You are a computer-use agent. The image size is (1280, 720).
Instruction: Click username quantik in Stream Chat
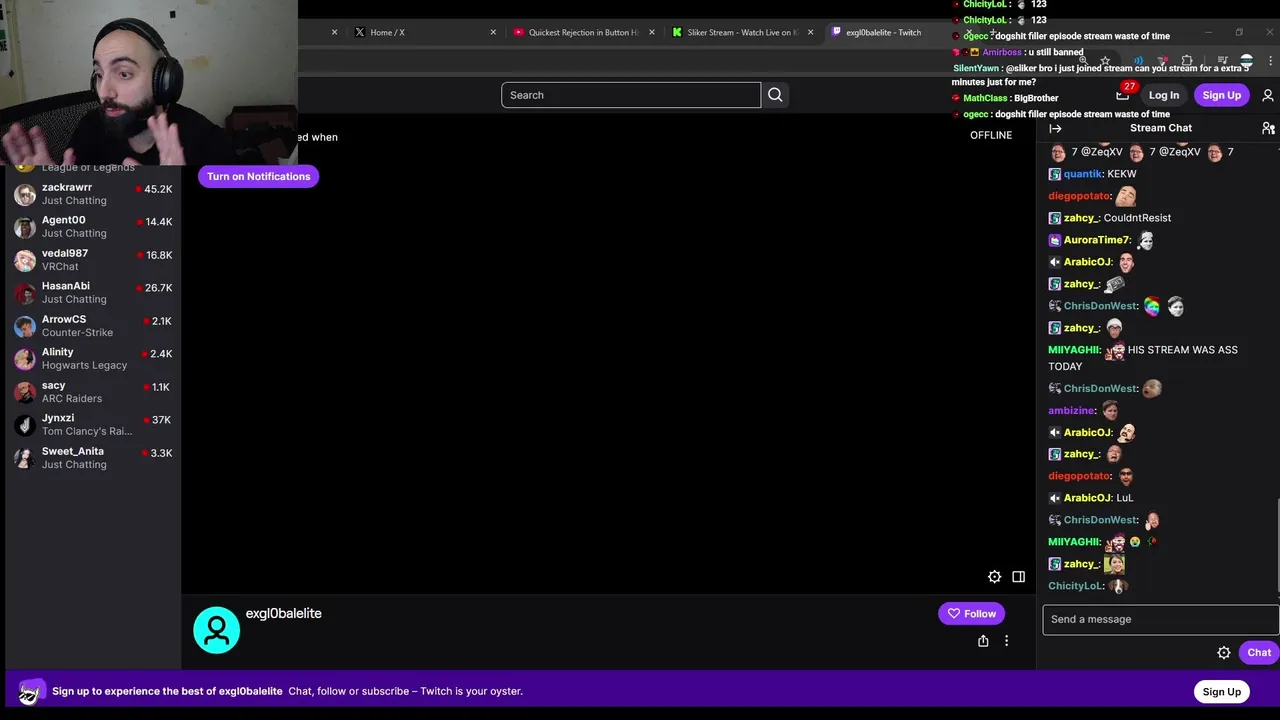click(x=1083, y=174)
